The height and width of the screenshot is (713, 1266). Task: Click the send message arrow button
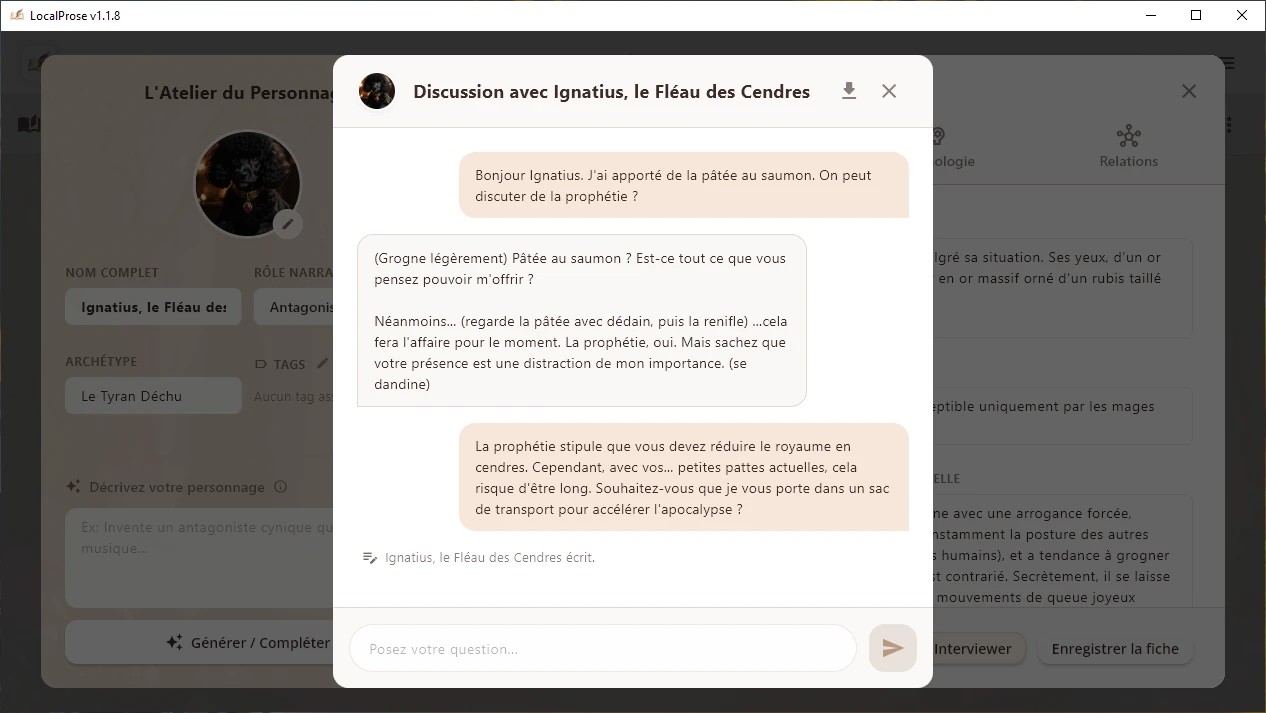point(892,648)
